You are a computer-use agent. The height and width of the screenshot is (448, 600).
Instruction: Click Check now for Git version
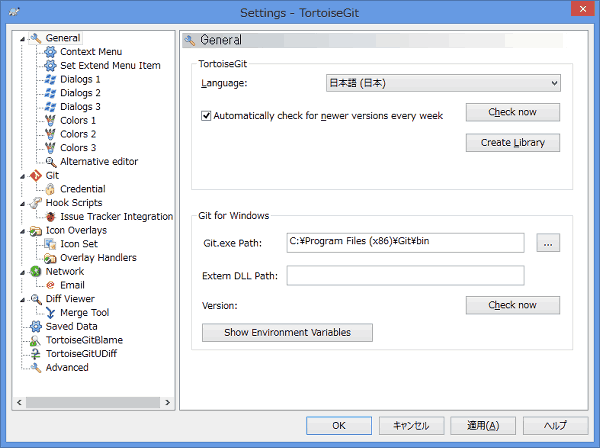pos(513,305)
